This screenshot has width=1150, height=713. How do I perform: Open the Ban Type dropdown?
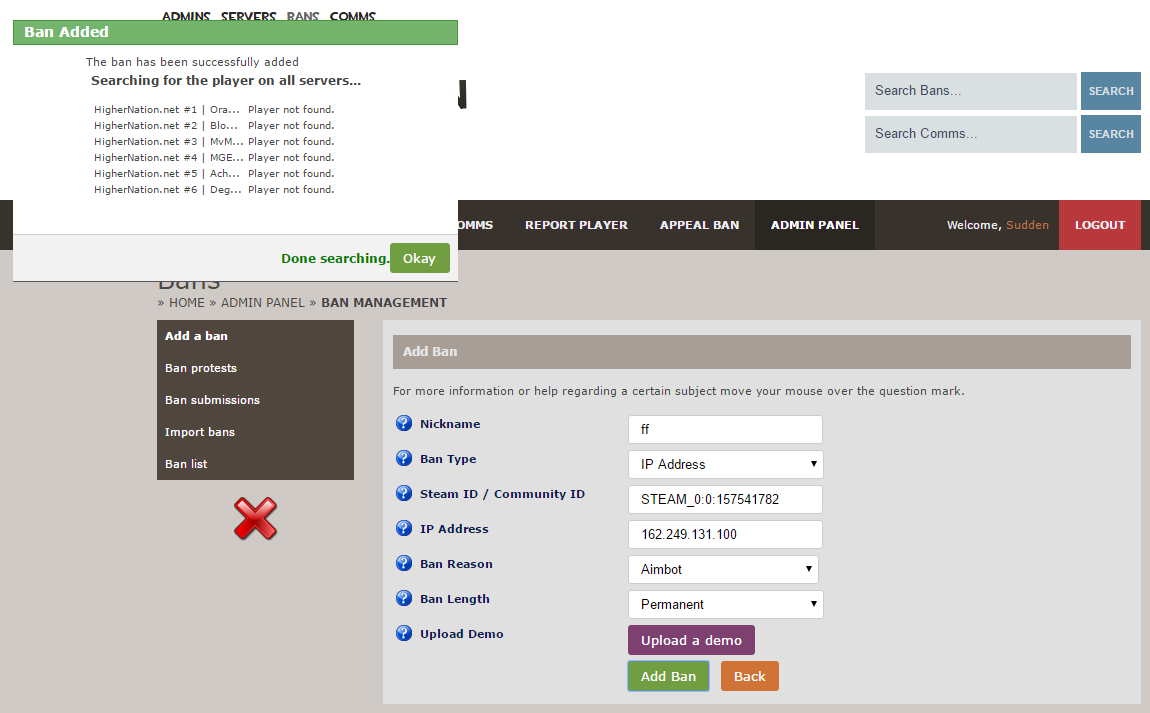[x=725, y=464]
